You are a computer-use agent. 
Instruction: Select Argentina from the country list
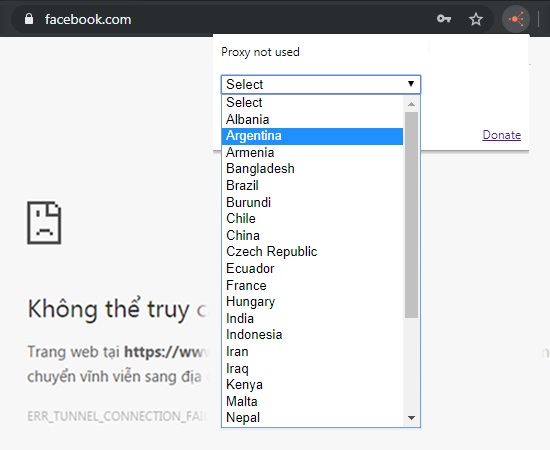coord(312,136)
